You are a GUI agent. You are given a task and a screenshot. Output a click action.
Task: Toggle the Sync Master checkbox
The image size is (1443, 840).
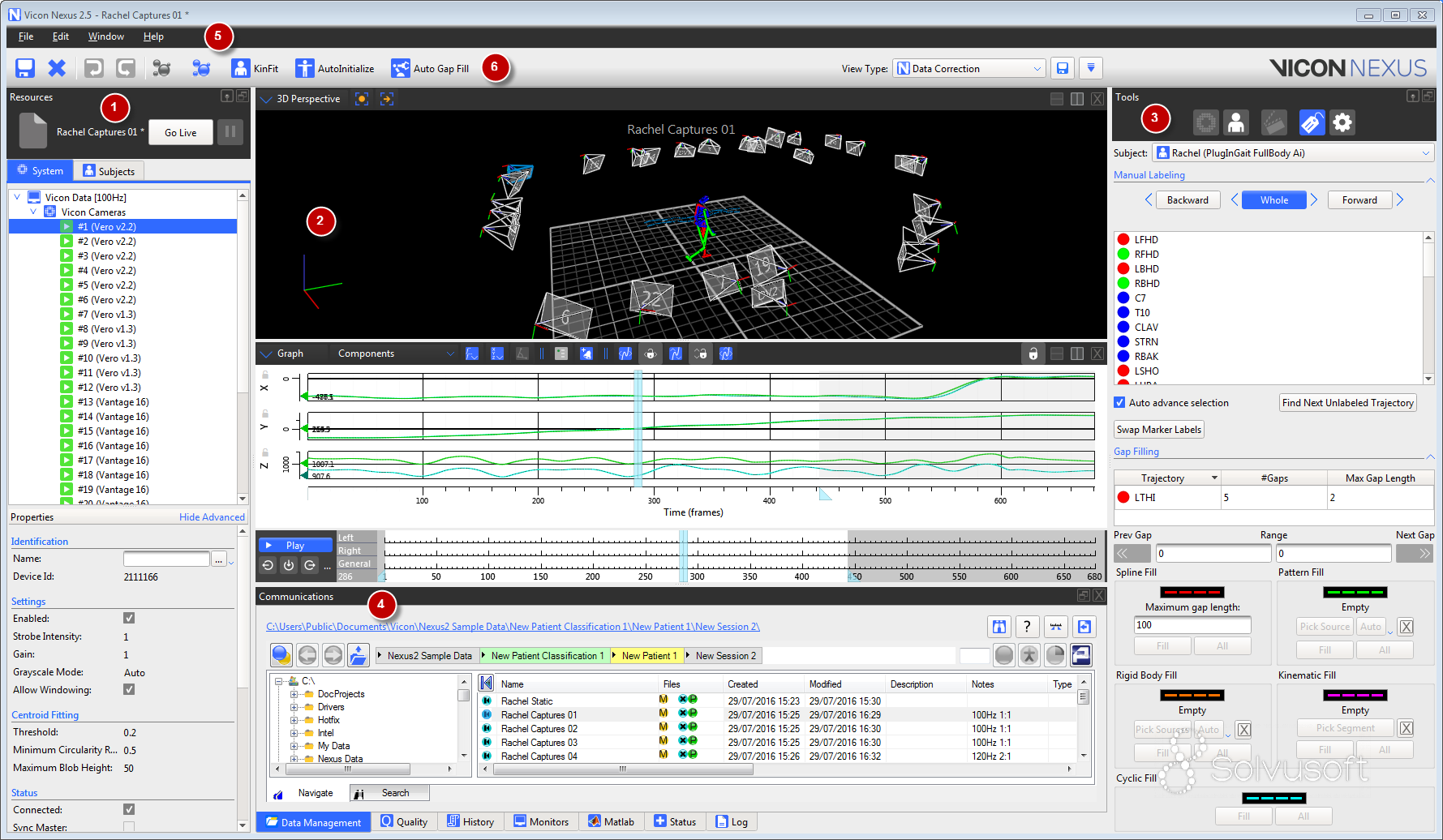click(x=129, y=827)
